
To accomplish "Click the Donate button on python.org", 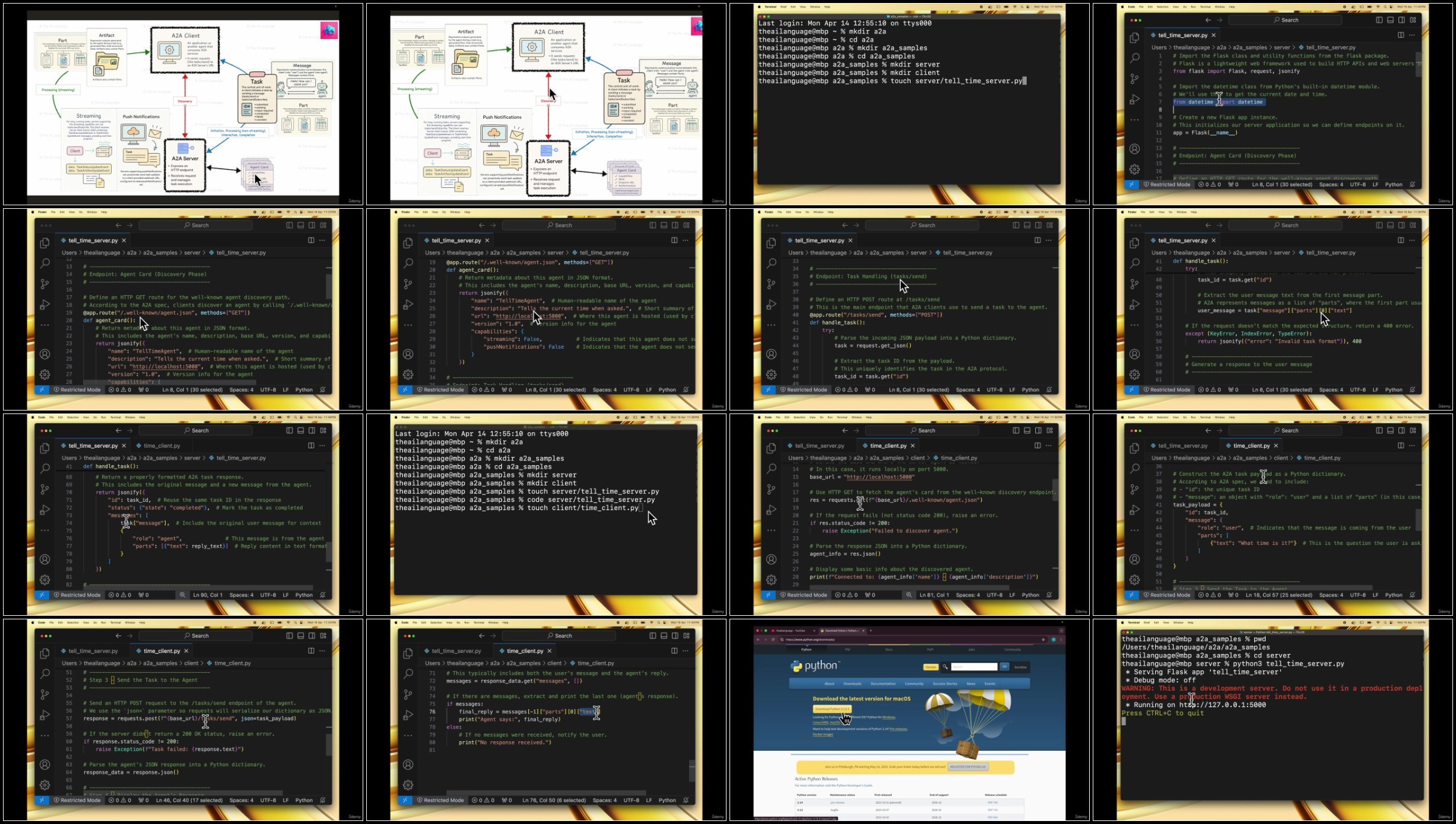I will pos(931,667).
